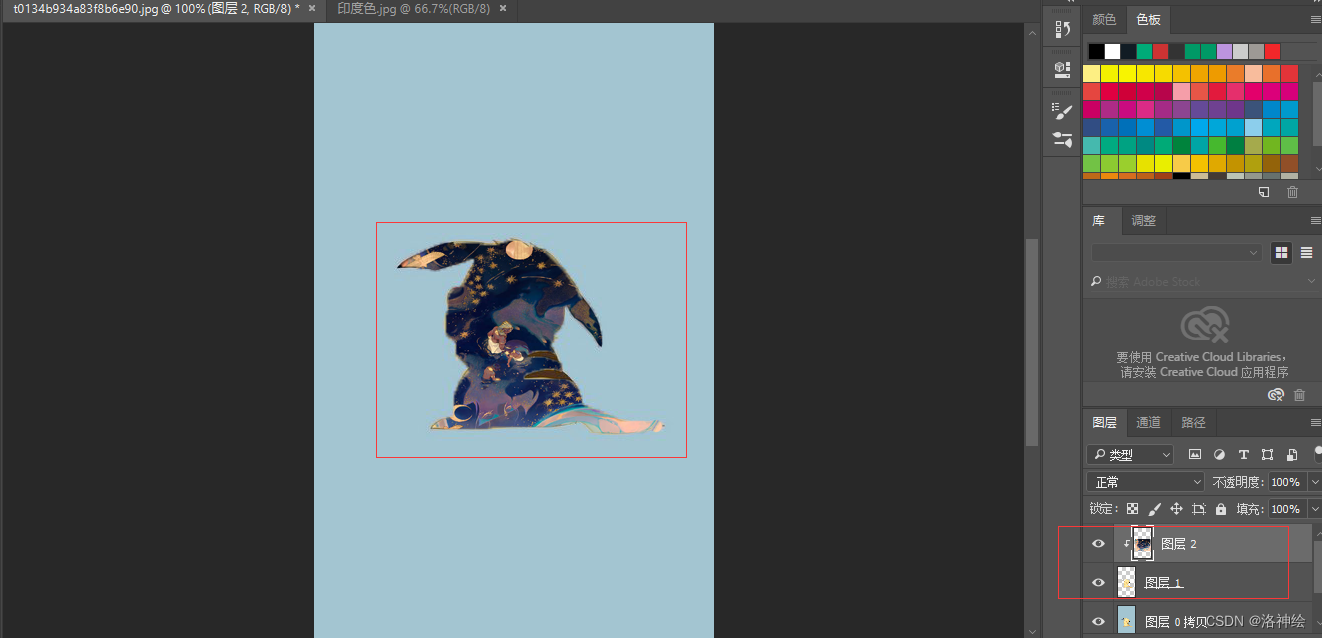Screen dimensions: 1322x638
Task: Switch to the 颜色 Color tab
Action: pos(1104,19)
